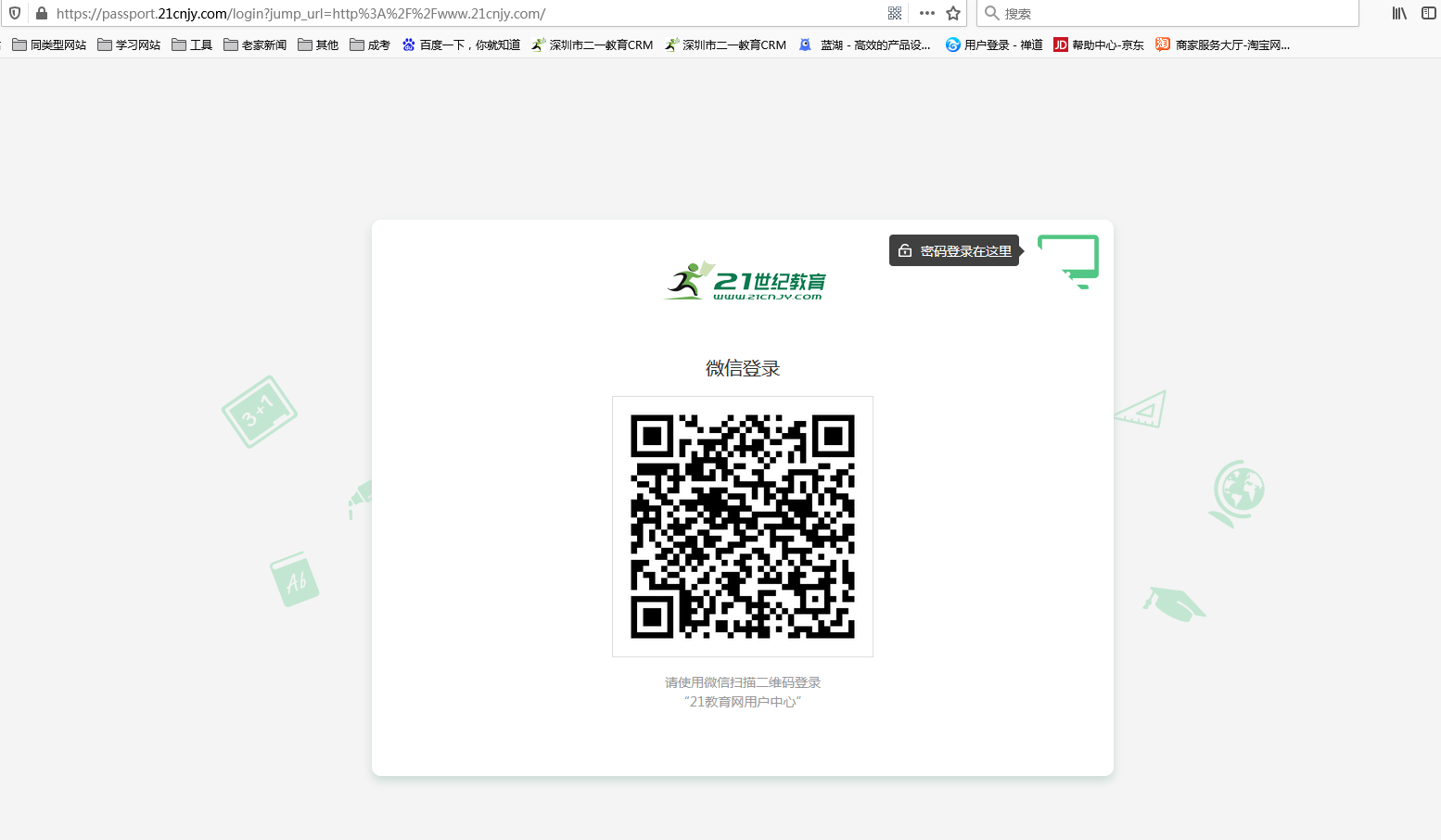Open the 成考 bookmarks folder
Screen dimensions: 1441x840
(x=370, y=45)
